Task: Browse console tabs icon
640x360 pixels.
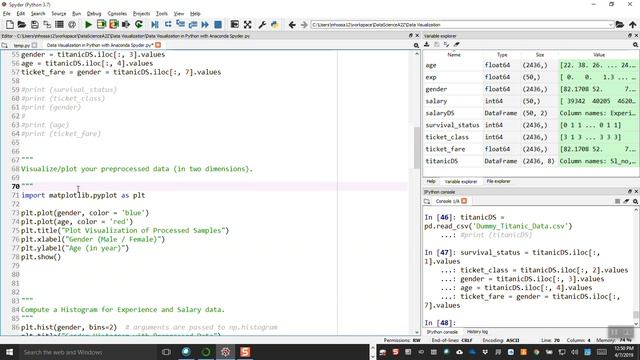Action: click(x=427, y=201)
